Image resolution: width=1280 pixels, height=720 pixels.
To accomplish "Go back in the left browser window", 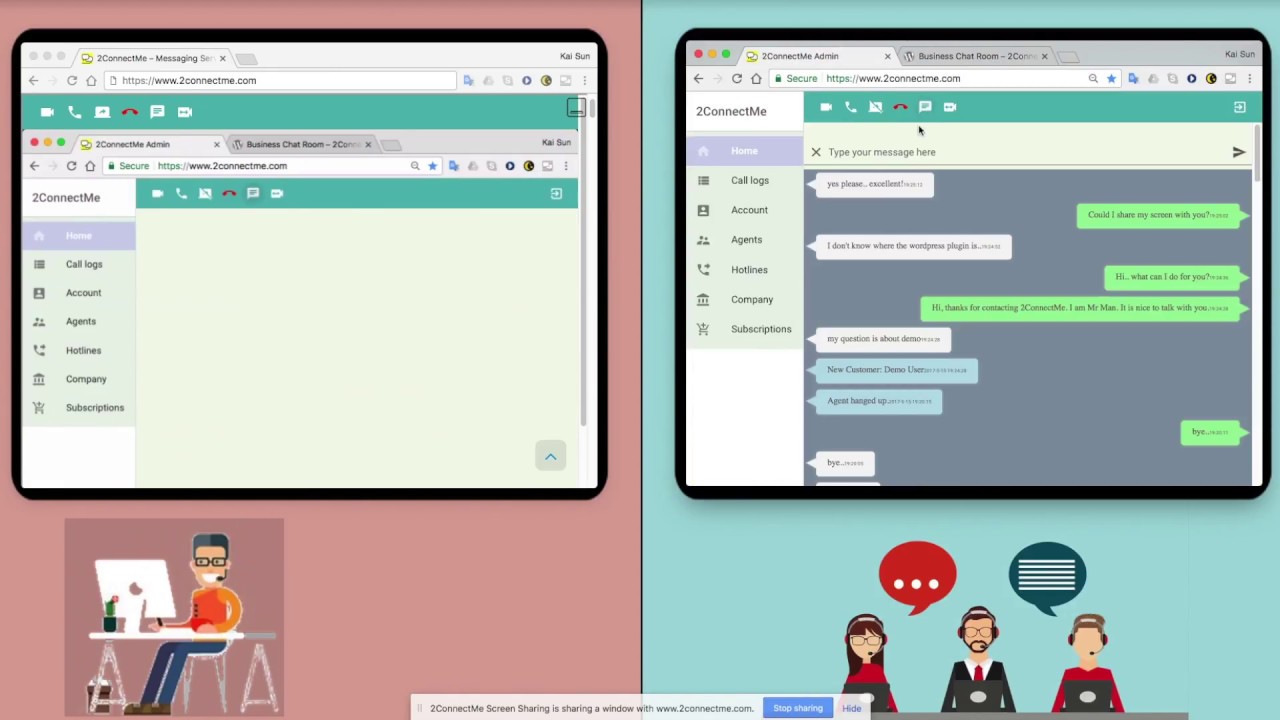I will click(x=33, y=81).
